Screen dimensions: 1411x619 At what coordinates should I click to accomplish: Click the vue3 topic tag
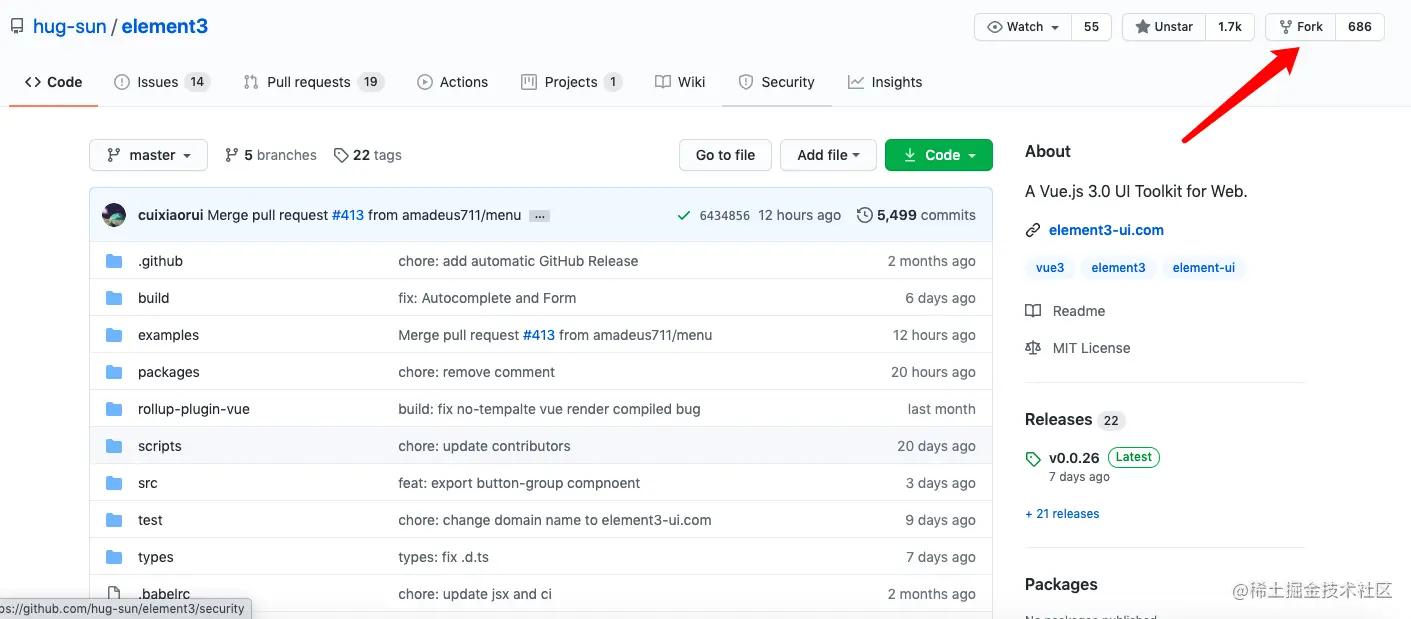click(1050, 268)
